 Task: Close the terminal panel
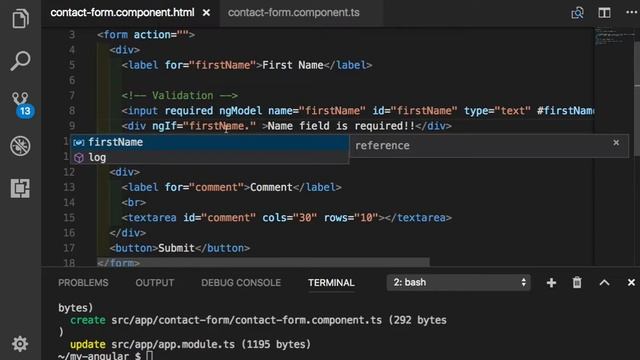coord(631,282)
